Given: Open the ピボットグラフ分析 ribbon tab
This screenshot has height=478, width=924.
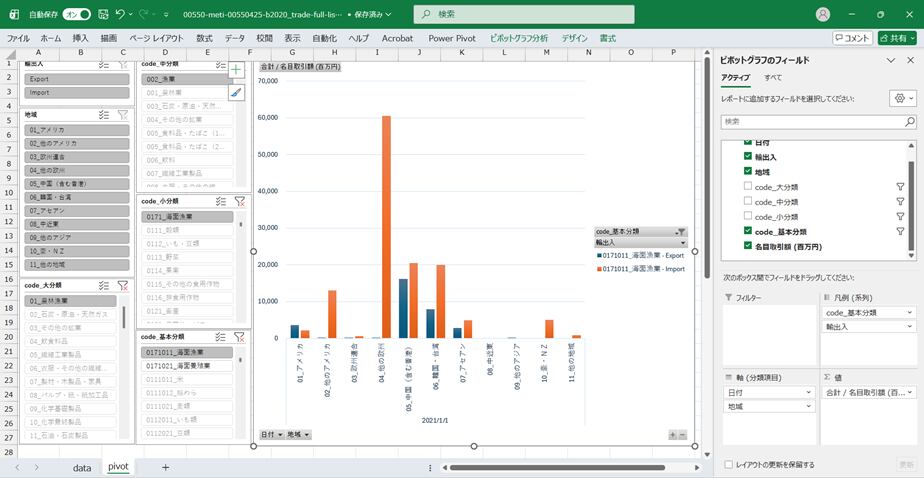Looking at the screenshot, I should 519,38.
